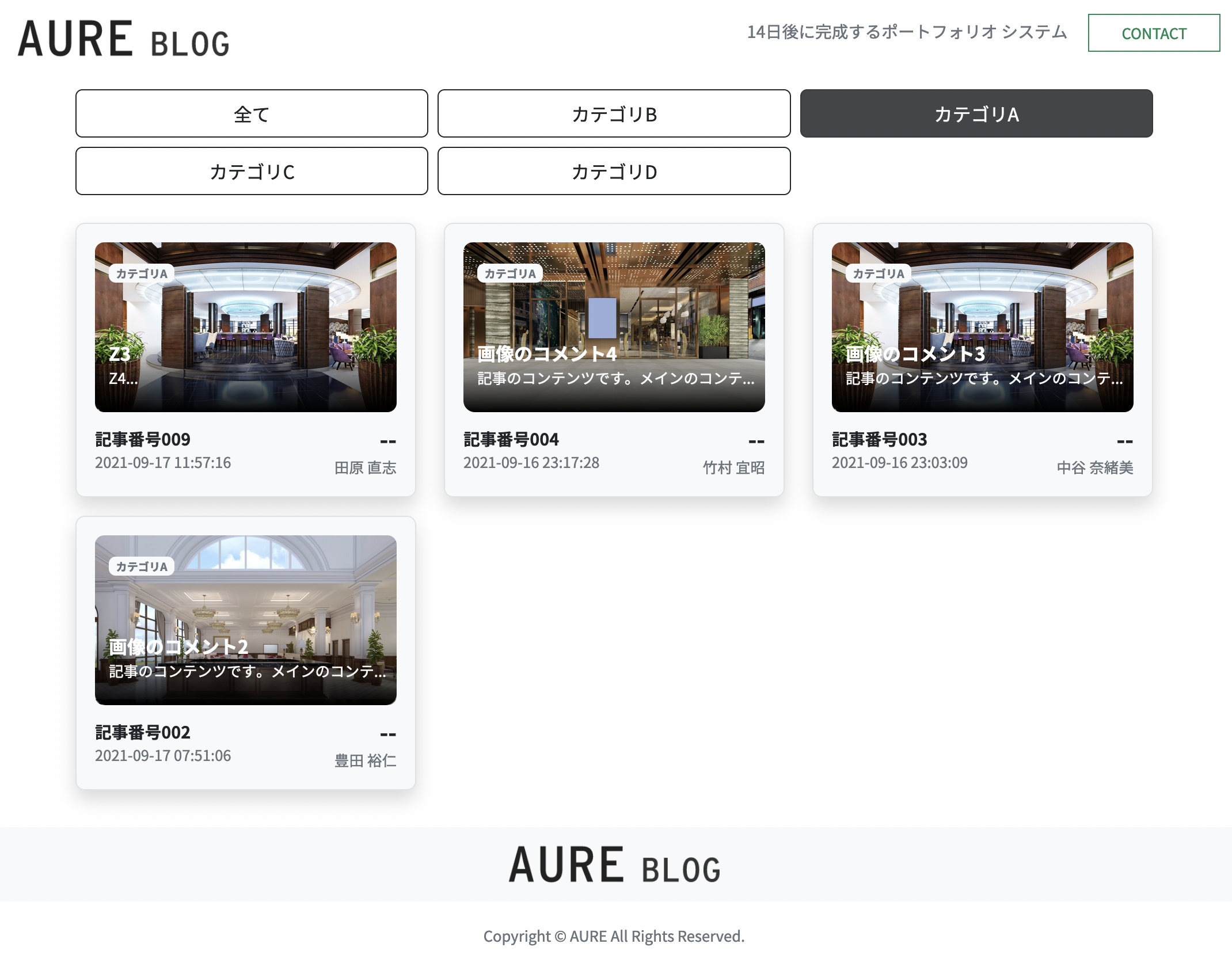Open the CONTACT page

[x=1153, y=33]
